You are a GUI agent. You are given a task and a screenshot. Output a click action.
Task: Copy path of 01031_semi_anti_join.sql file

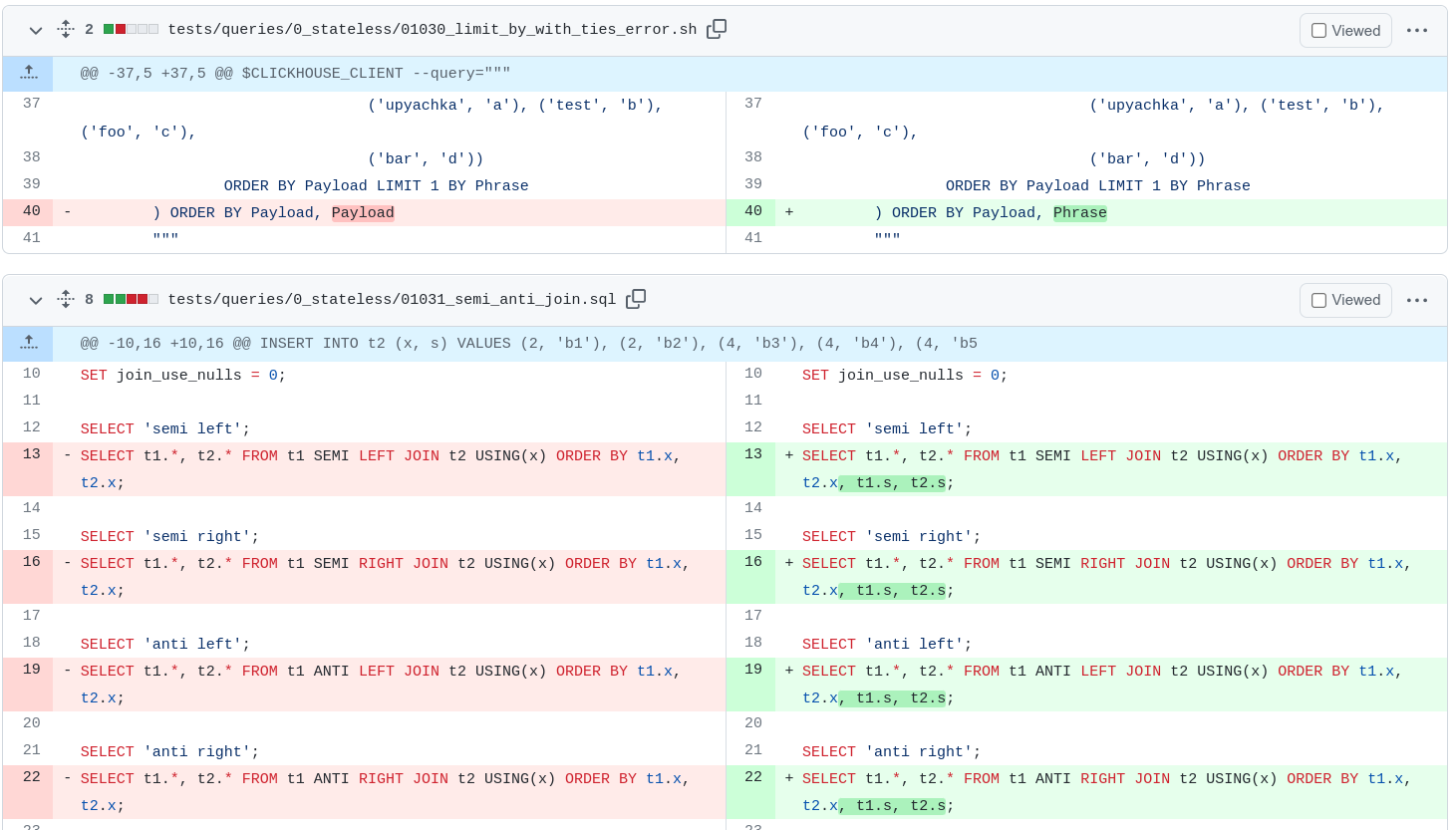tap(635, 299)
